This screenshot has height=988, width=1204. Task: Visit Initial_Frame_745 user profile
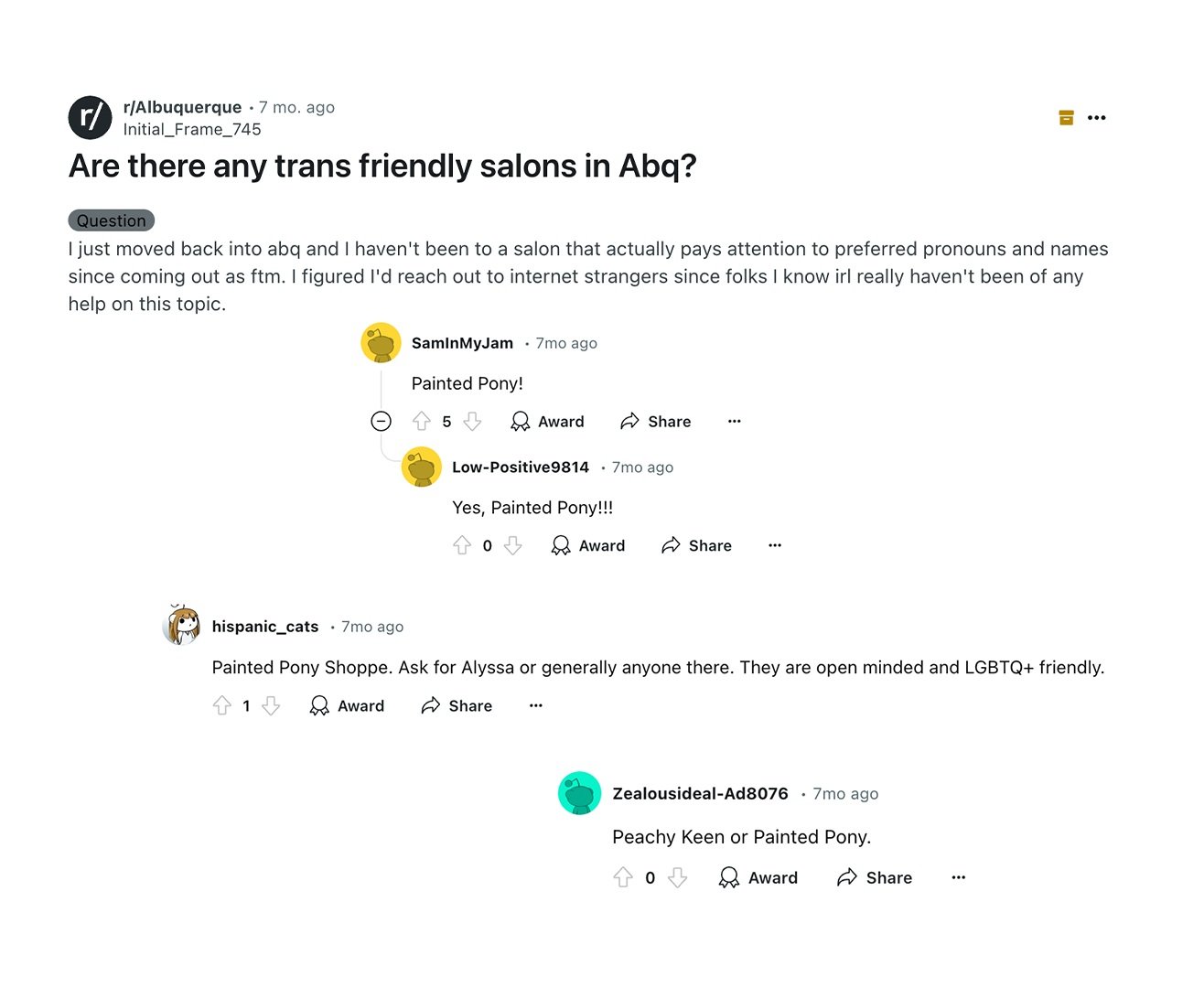[192, 129]
